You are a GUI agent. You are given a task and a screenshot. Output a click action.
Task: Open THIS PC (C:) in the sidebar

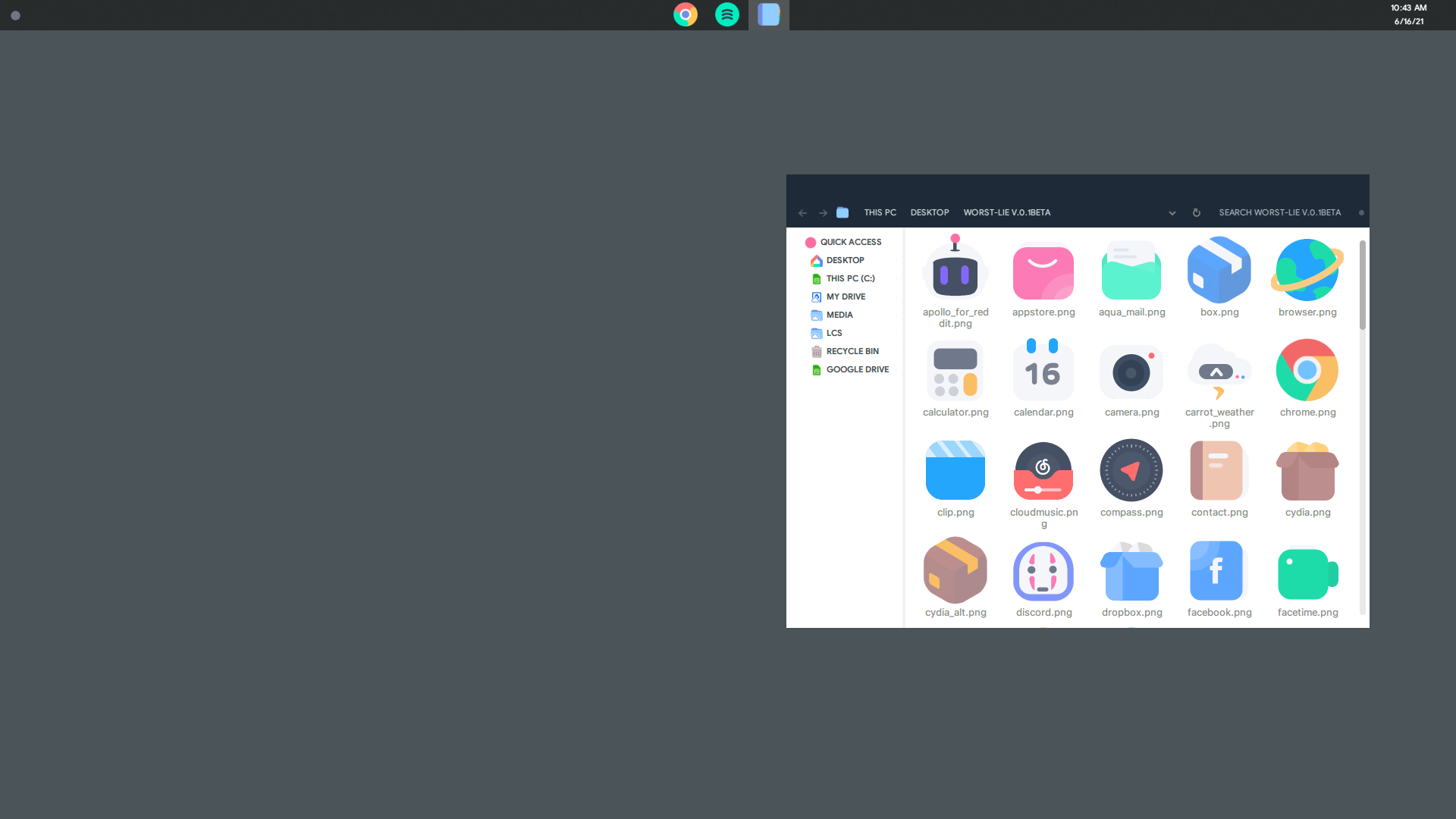click(843, 278)
